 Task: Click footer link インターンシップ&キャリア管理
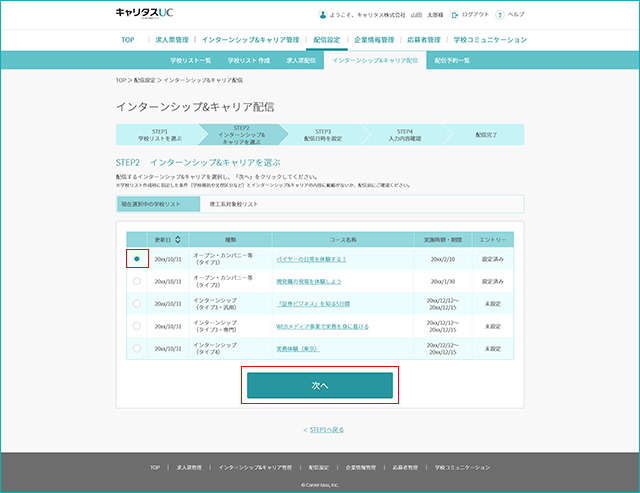[255, 467]
